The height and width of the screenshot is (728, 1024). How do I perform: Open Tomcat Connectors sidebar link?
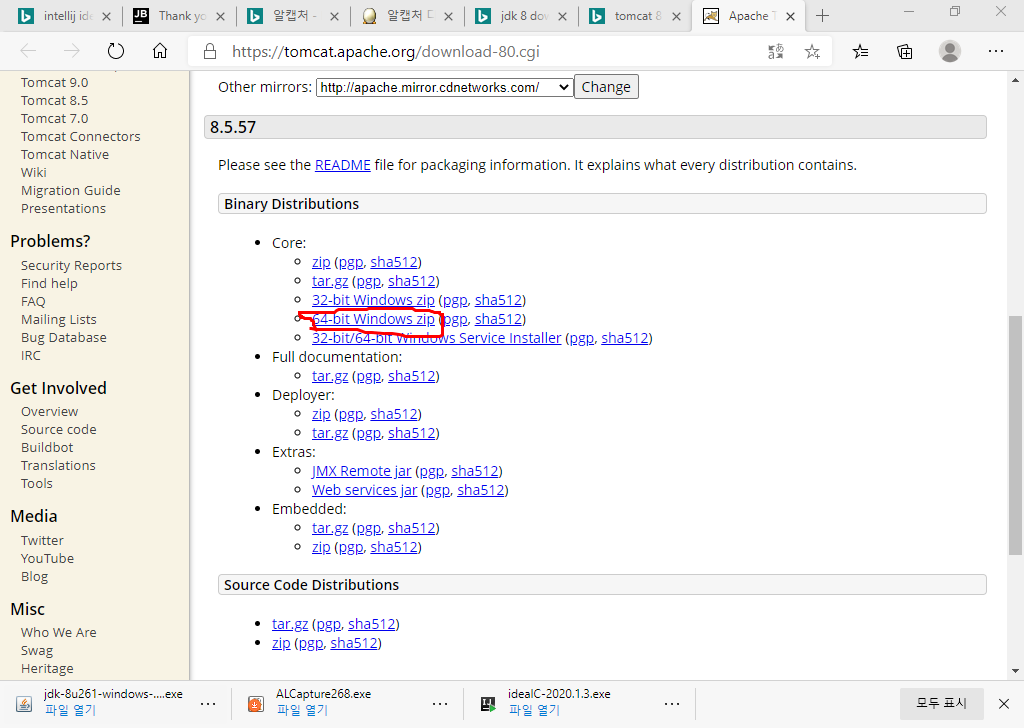click(80, 136)
